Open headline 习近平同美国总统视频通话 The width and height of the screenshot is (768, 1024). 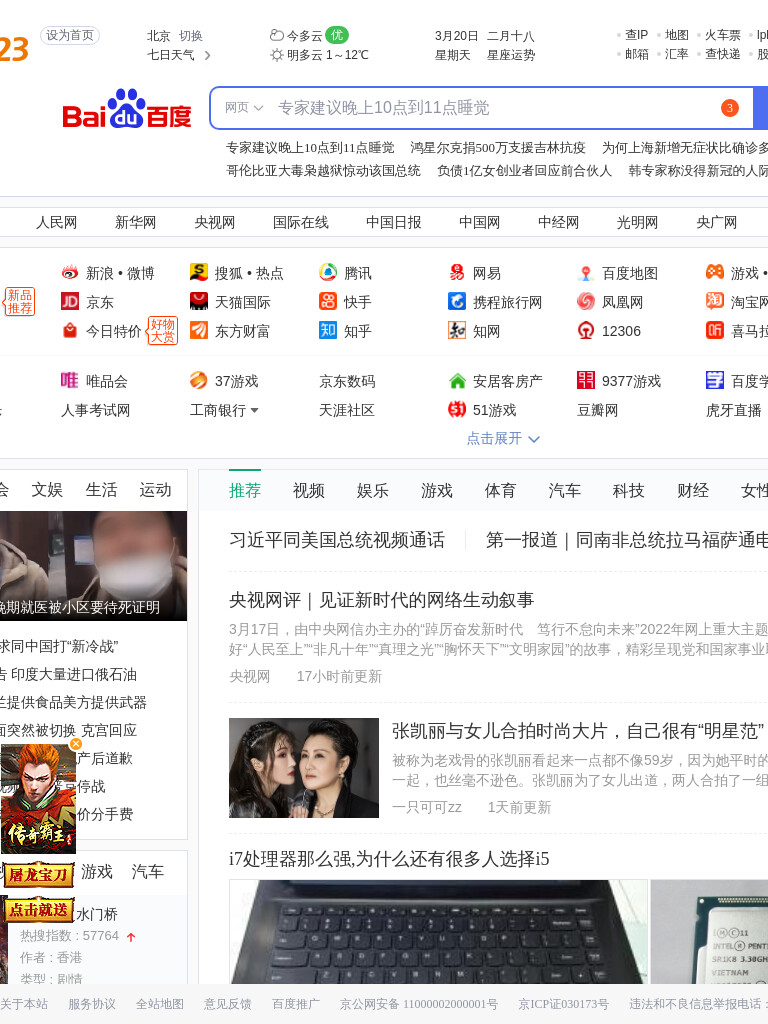click(x=337, y=540)
